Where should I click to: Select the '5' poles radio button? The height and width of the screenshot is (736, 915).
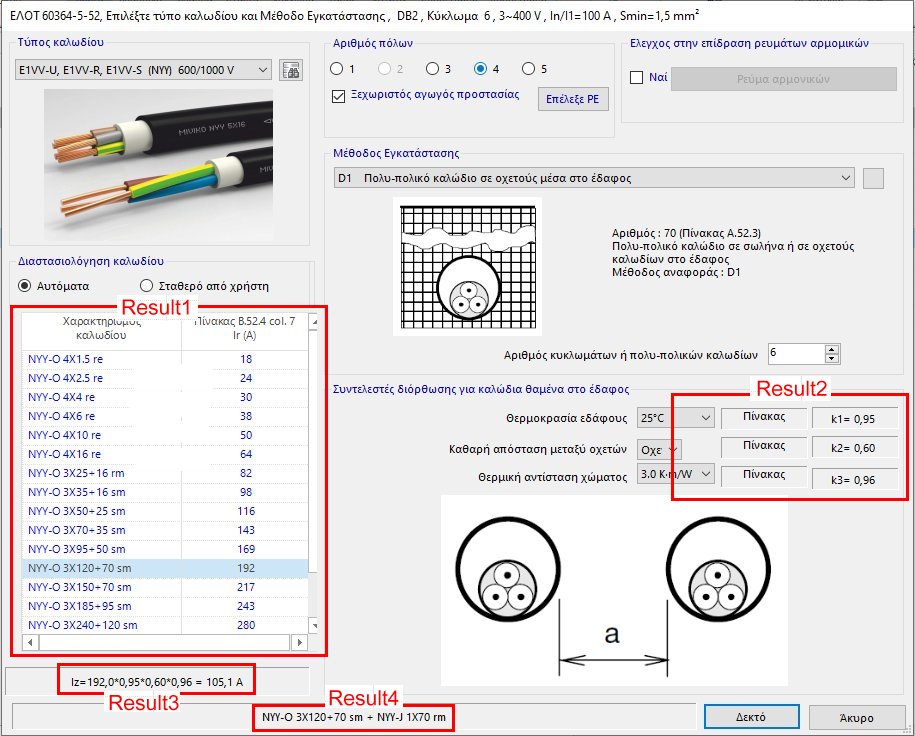click(x=527, y=68)
